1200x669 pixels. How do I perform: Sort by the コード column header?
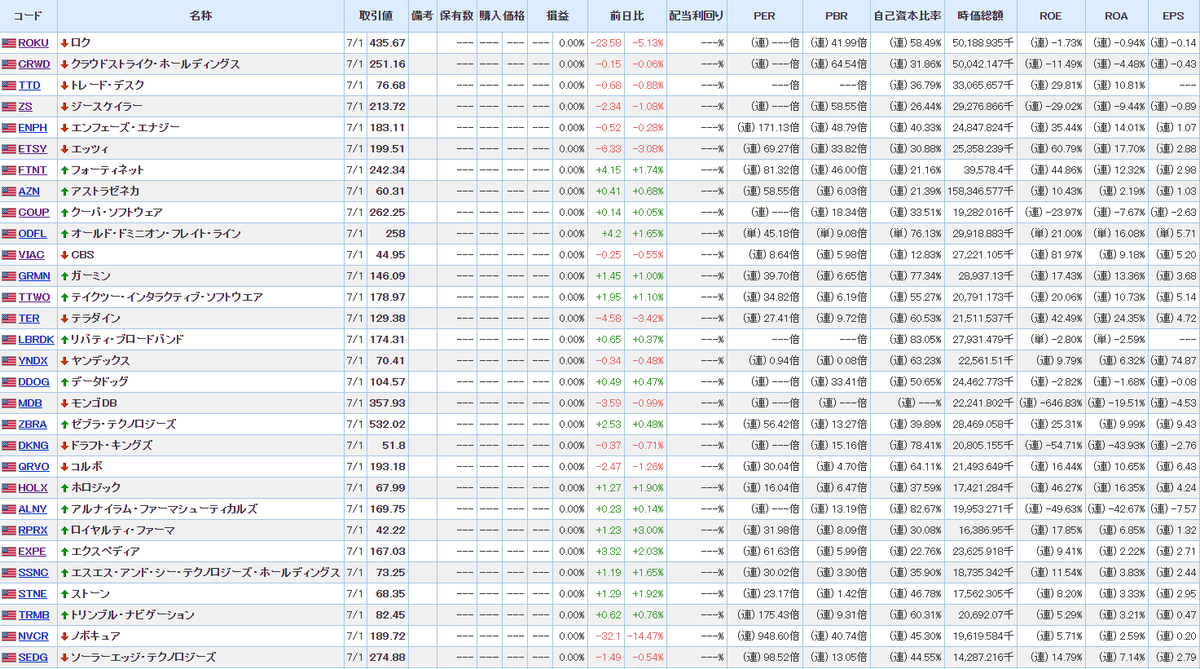29,16
